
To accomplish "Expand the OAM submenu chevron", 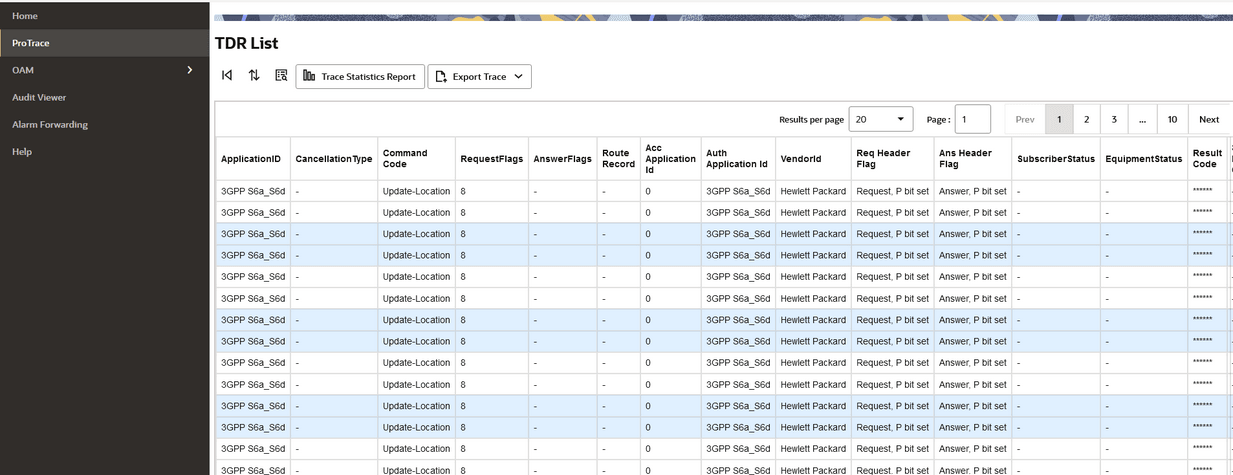I will 190,70.
